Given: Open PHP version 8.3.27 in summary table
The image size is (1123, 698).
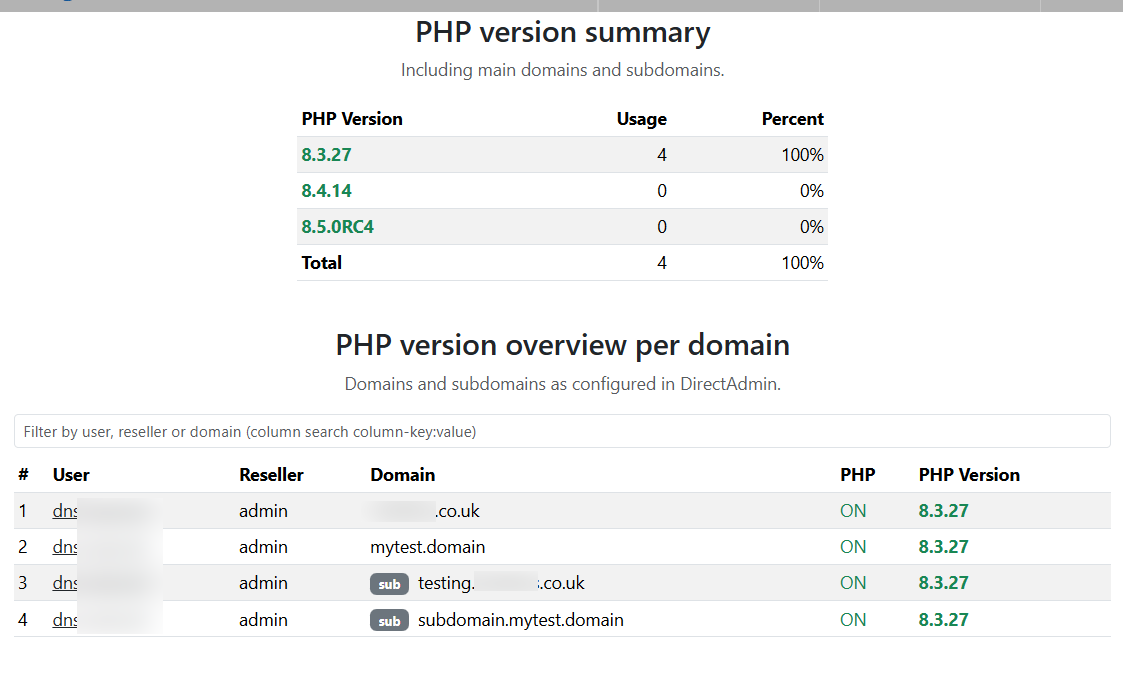Looking at the screenshot, I should click(x=326, y=155).
